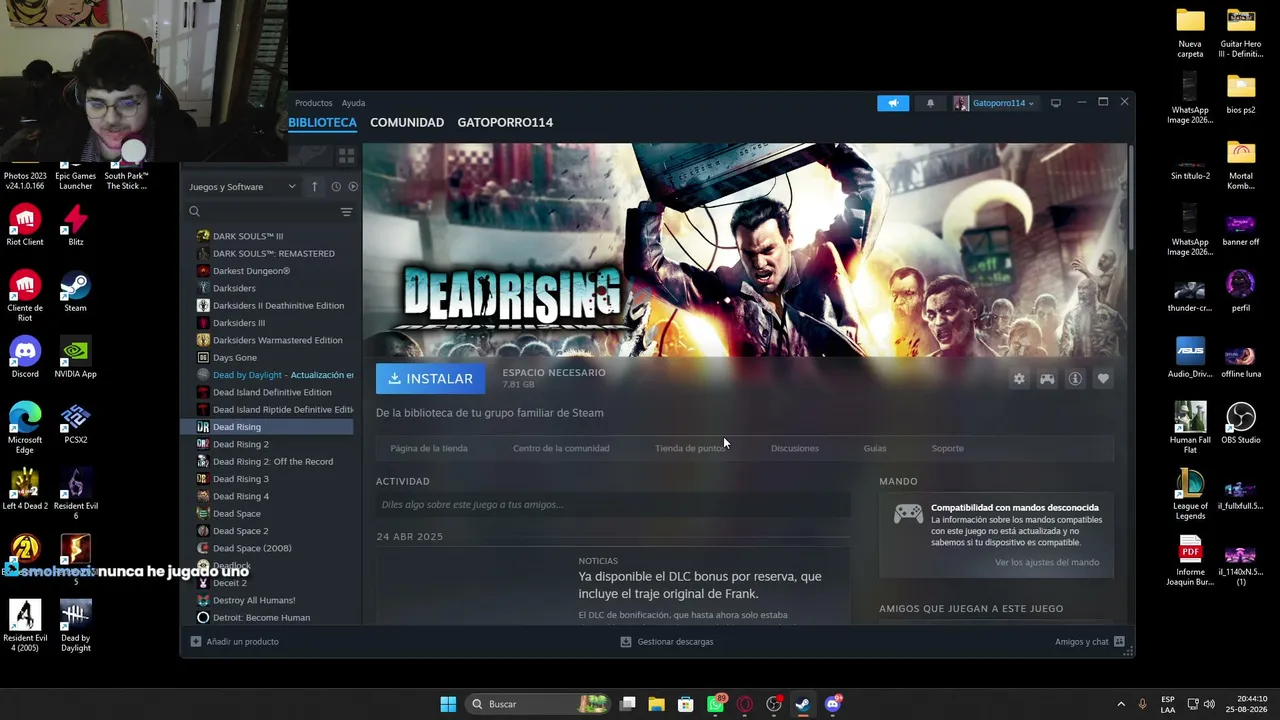Open League of Legends desktop icon
Screen dimensions: 1280x720
coord(1190,494)
